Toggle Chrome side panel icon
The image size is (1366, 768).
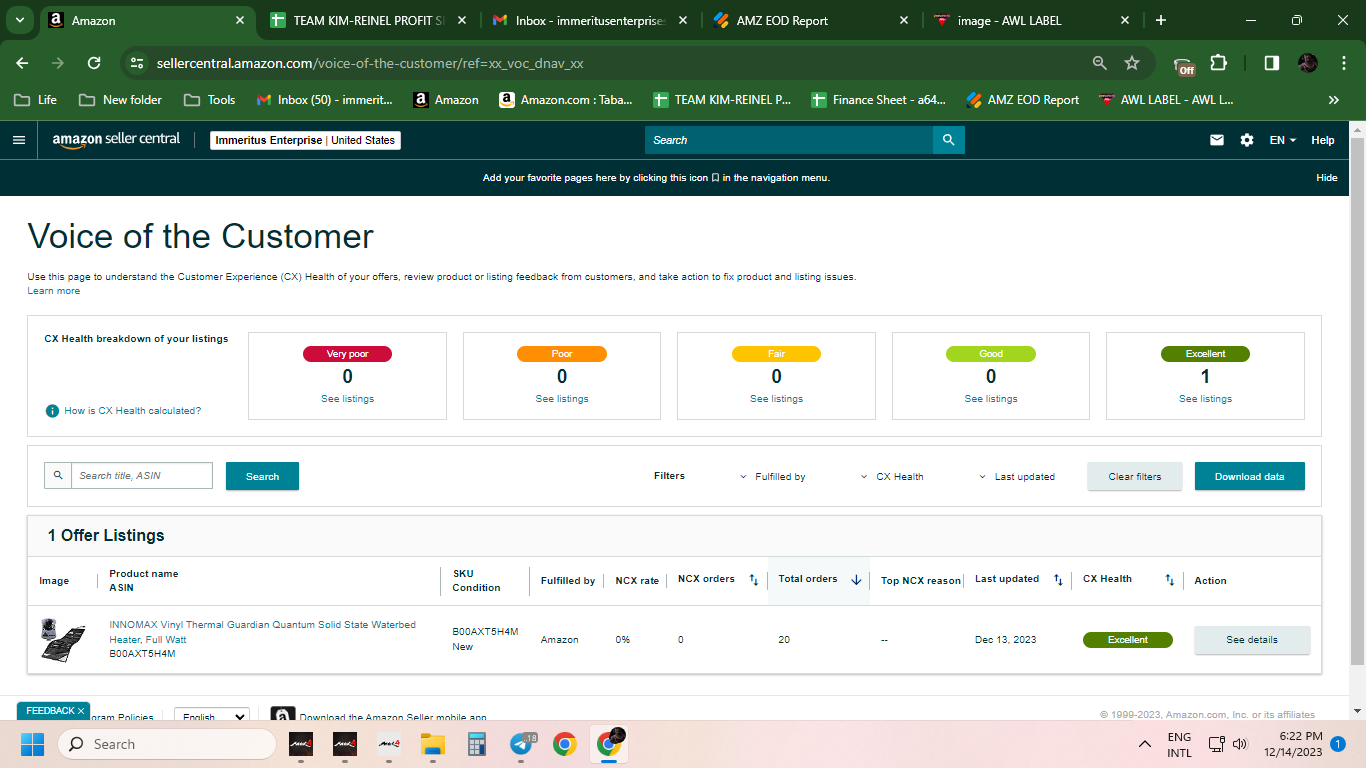[x=1271, y=63]
